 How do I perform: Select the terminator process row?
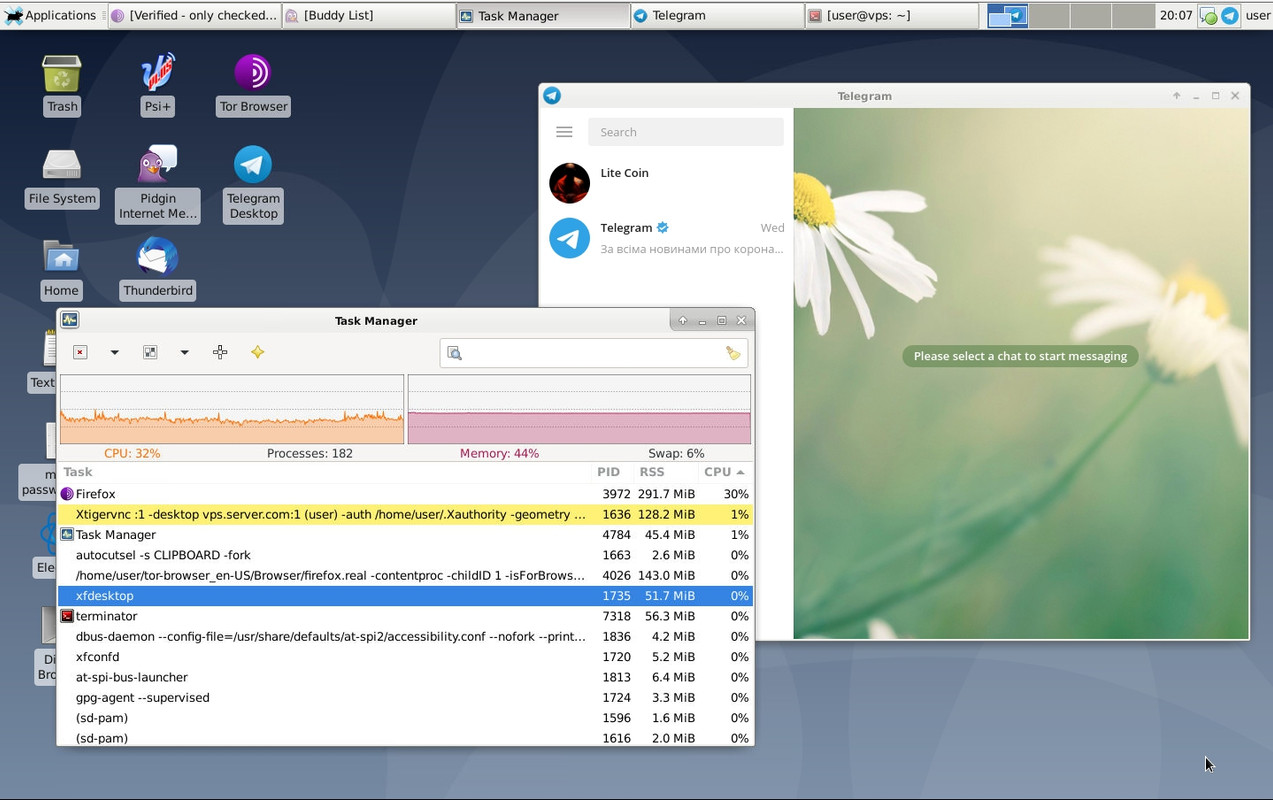(x=405, y=616)
